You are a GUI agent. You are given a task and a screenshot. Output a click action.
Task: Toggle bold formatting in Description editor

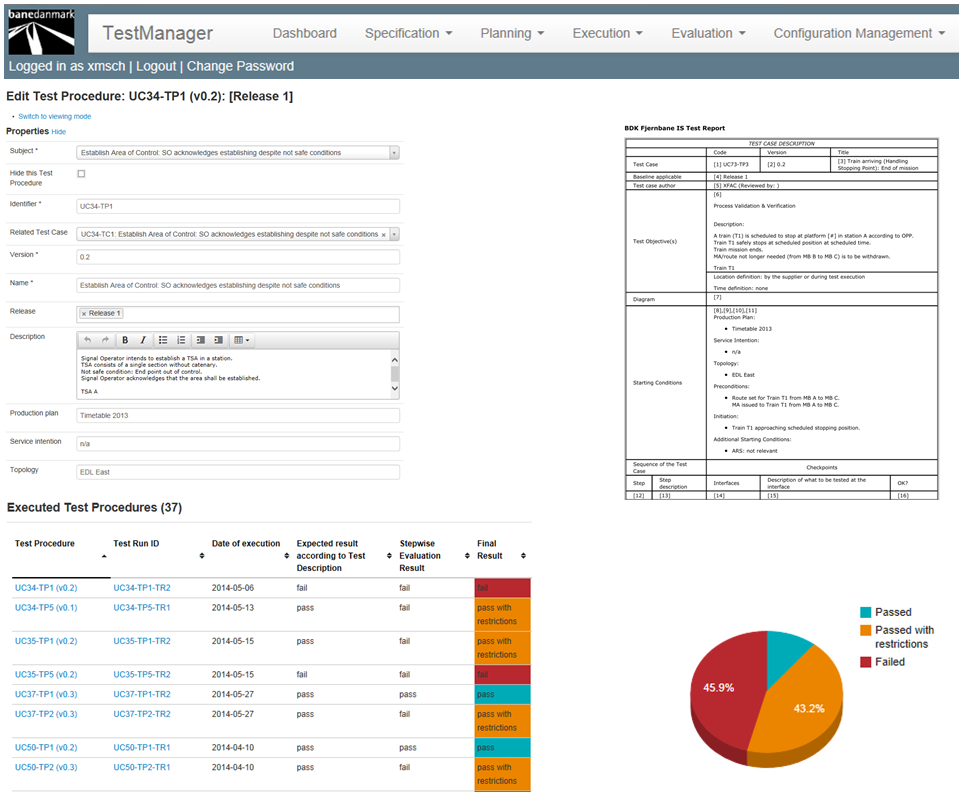(x=125, y=340)
